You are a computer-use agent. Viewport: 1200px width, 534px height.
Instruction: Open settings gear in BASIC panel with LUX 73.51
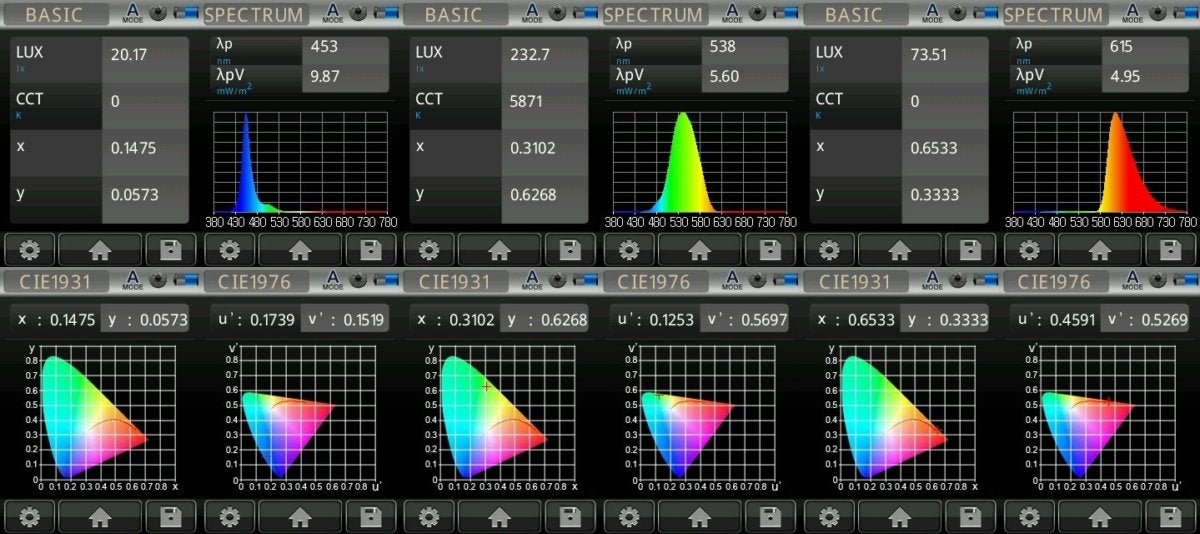(829, 249)
